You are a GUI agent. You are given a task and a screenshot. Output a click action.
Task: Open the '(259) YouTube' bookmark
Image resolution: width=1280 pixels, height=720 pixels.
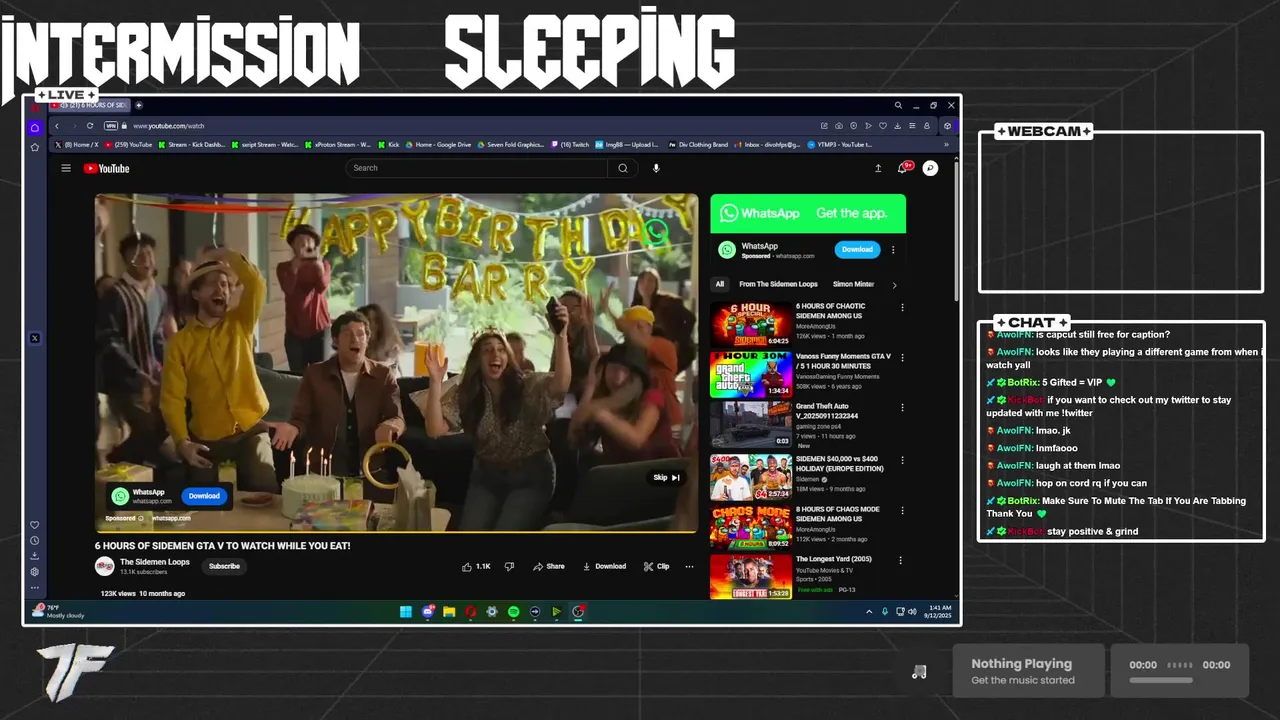pos(129,145)
